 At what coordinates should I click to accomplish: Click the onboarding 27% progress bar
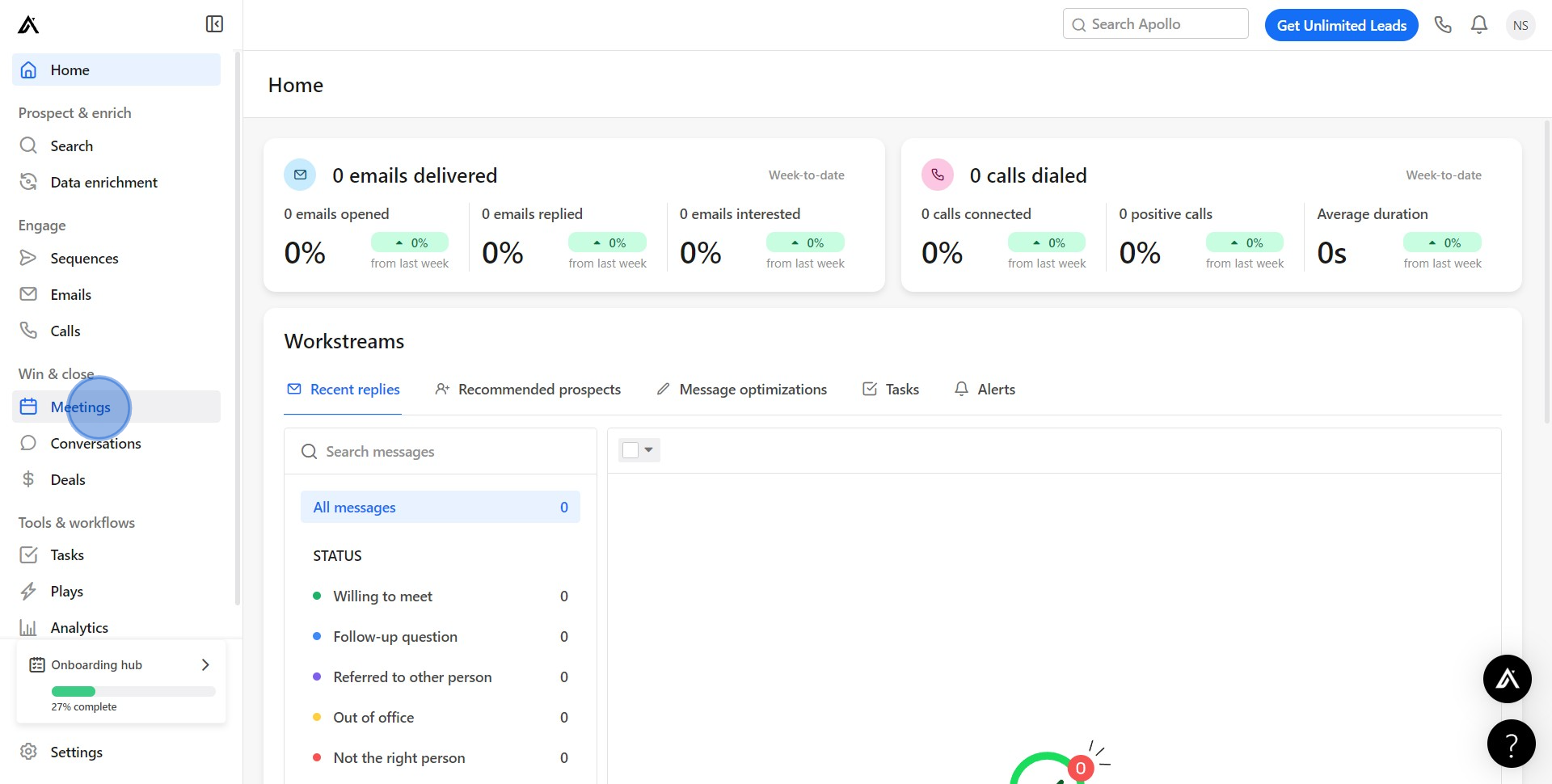click(133, 691)
